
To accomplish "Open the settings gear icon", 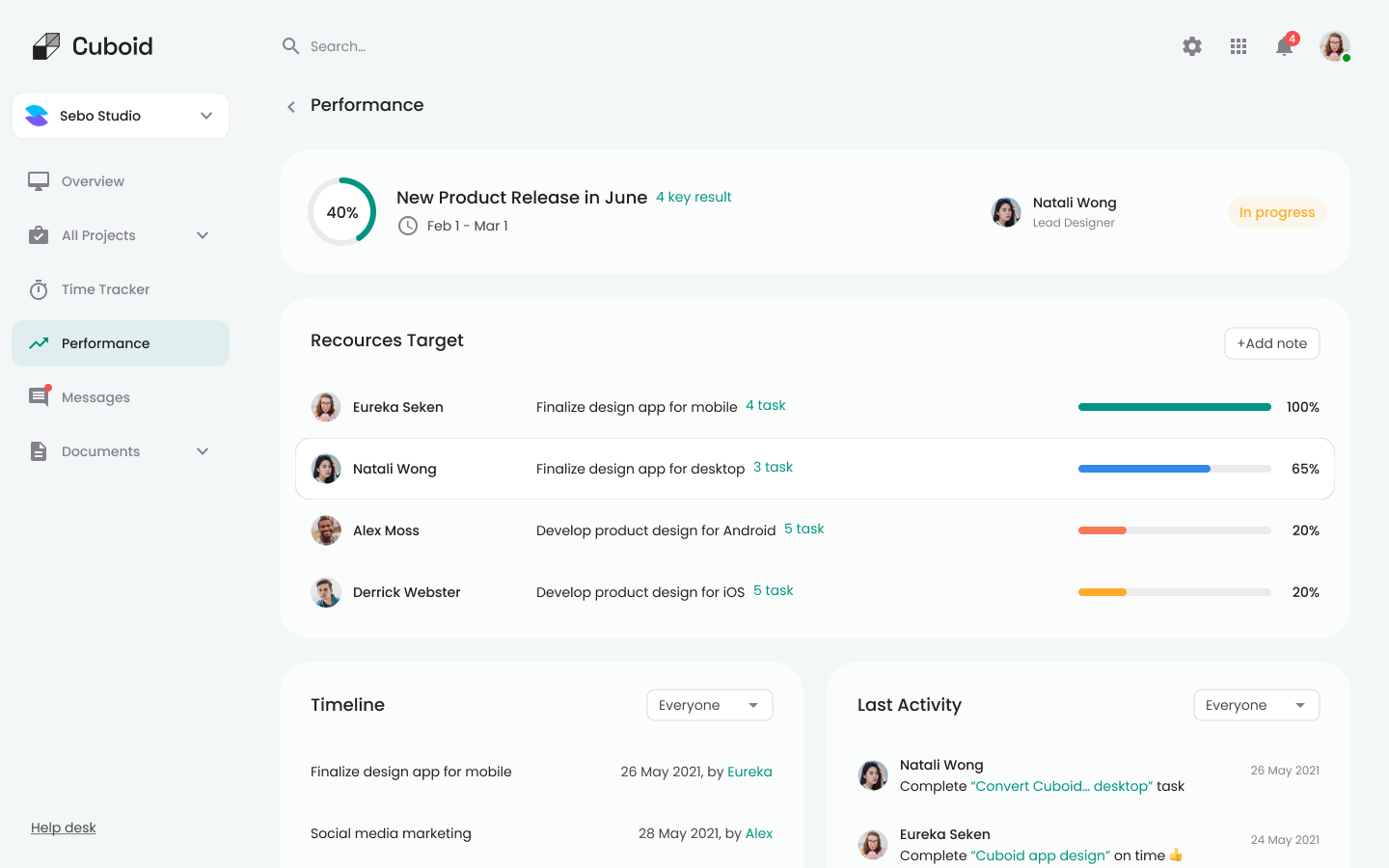I will click(x=1192, y=46).
